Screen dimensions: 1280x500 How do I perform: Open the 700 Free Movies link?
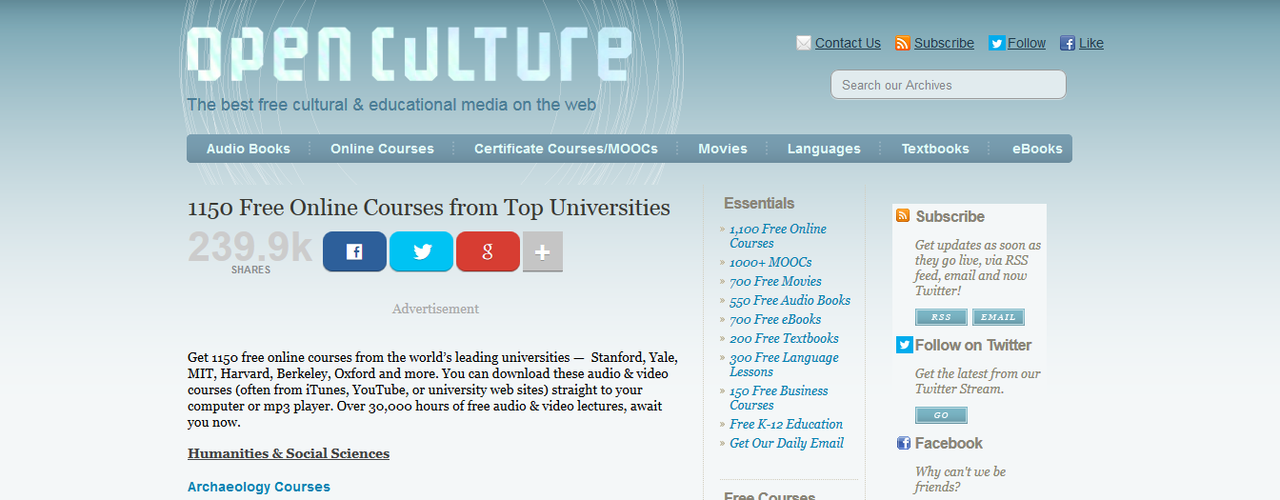pos(775,281)
